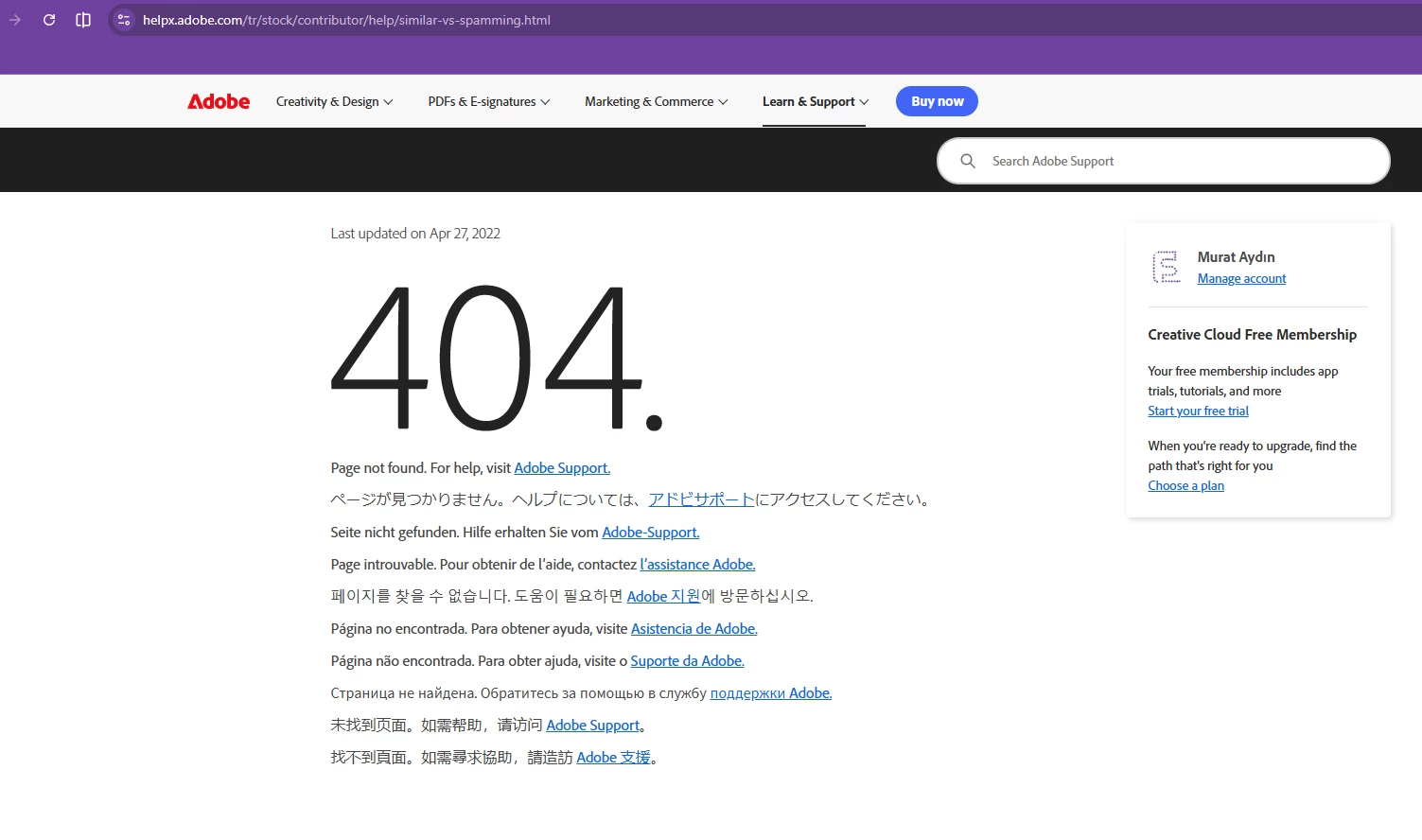
Task: Reload the page with the refresh icon
Action: click(x=49, y=20)
